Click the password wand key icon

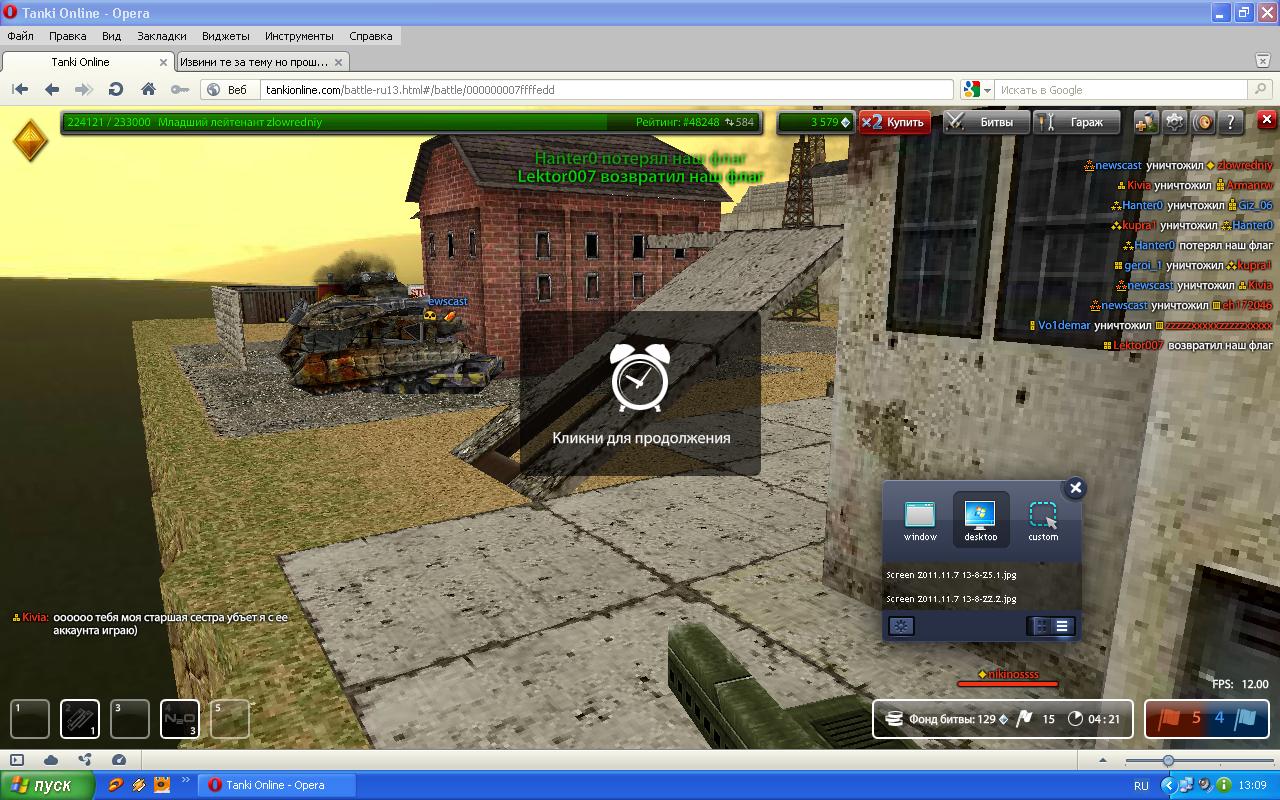[x=180, y=89]
